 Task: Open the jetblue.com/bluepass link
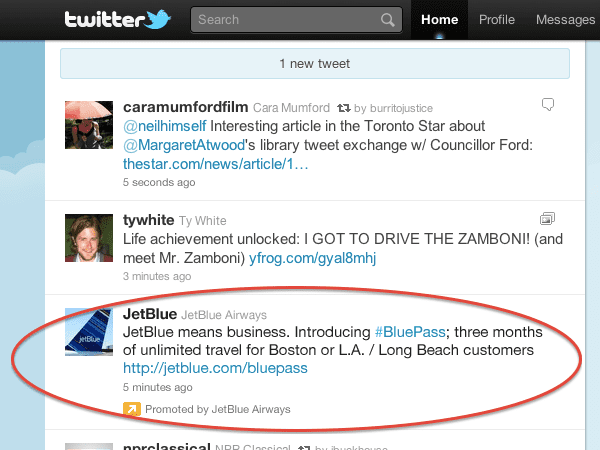pyautogui.click(x=215, y=368)
